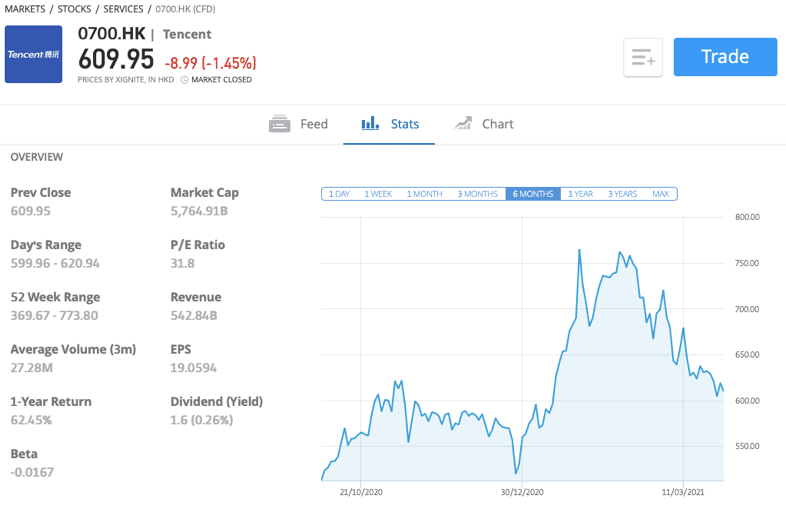This screenshot has height=506, width=786.
Task: Click the Market Cap value 5,764.91B
Action: pyautogui.click(x=199, y=211)
